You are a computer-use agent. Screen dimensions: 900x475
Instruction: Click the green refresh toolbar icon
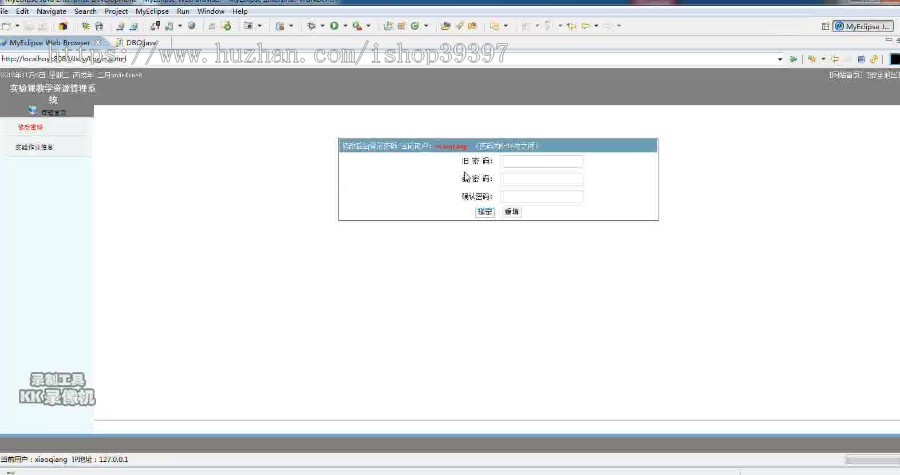point(226,26)
